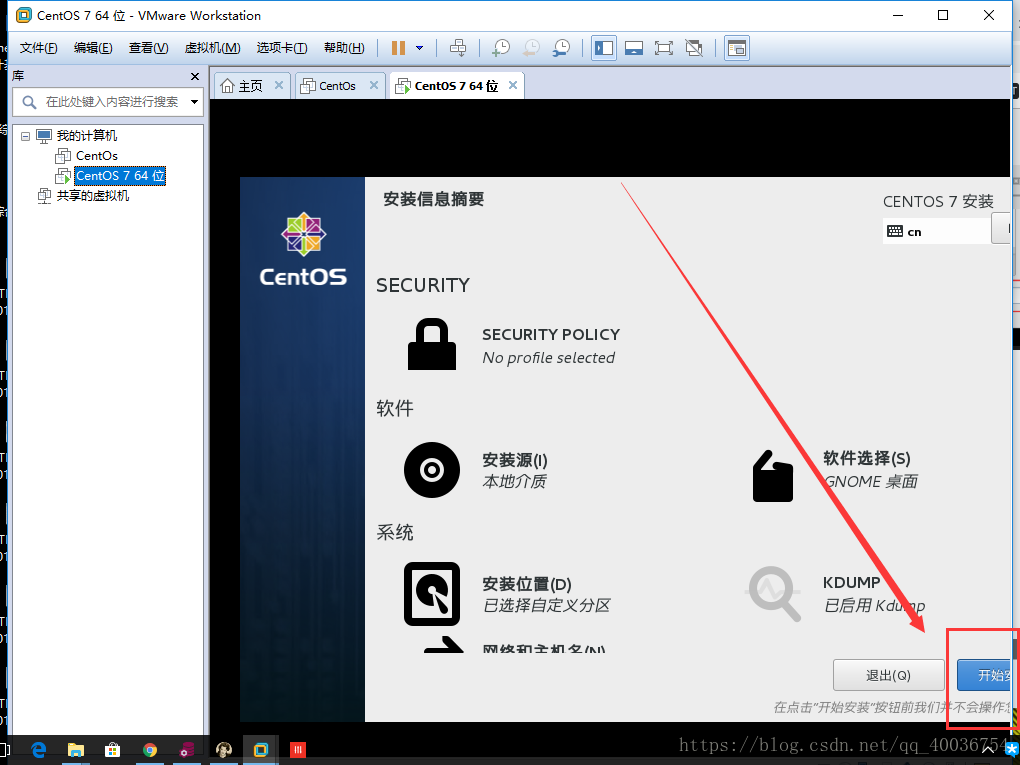Open 软件选择(S) package icon
The width and height of the screenshot is (1020, 765).
tap(773, 476)
